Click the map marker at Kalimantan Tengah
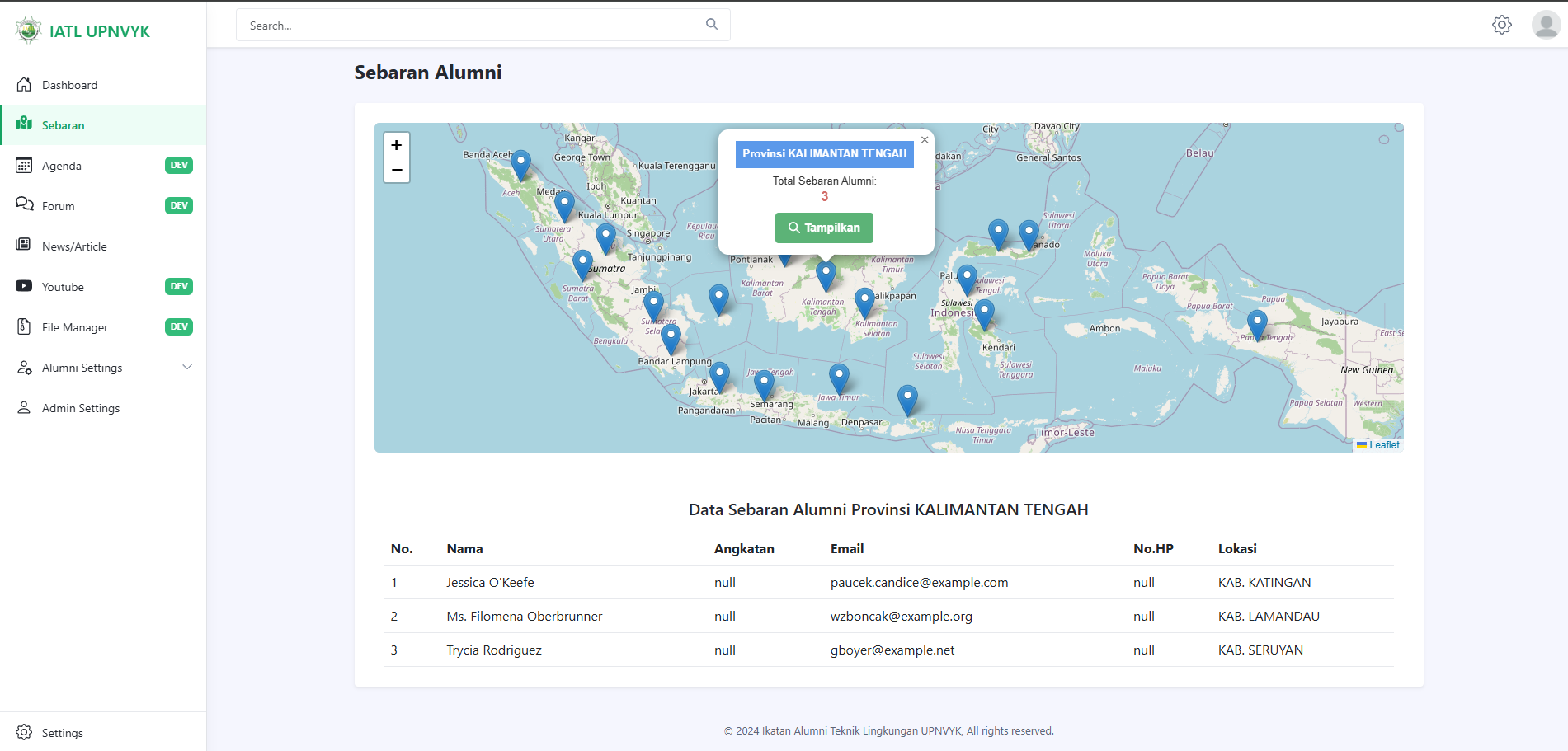Viewport: 1568px width, 751px height. (826, 275)
